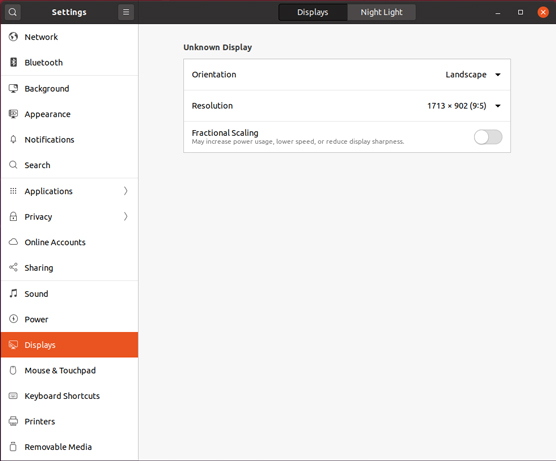
Task: Click the Privacy lock icon
Action: point(13,216)
